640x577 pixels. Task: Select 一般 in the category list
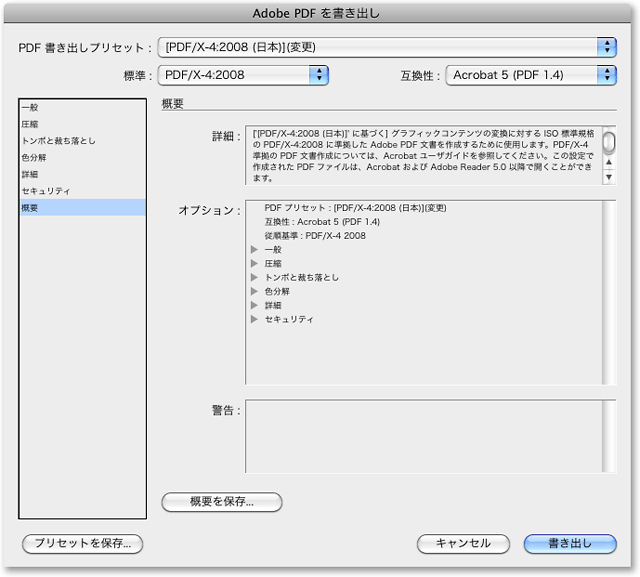click(31, 107)
